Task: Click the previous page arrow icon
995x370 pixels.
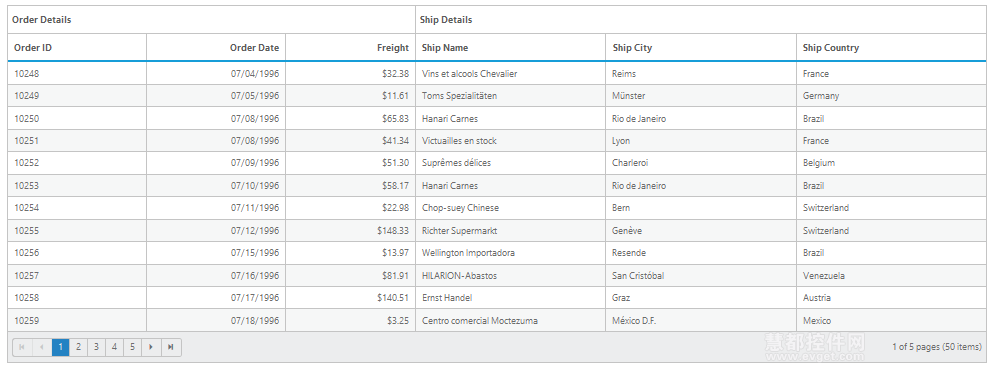Action: pos(42,347)
